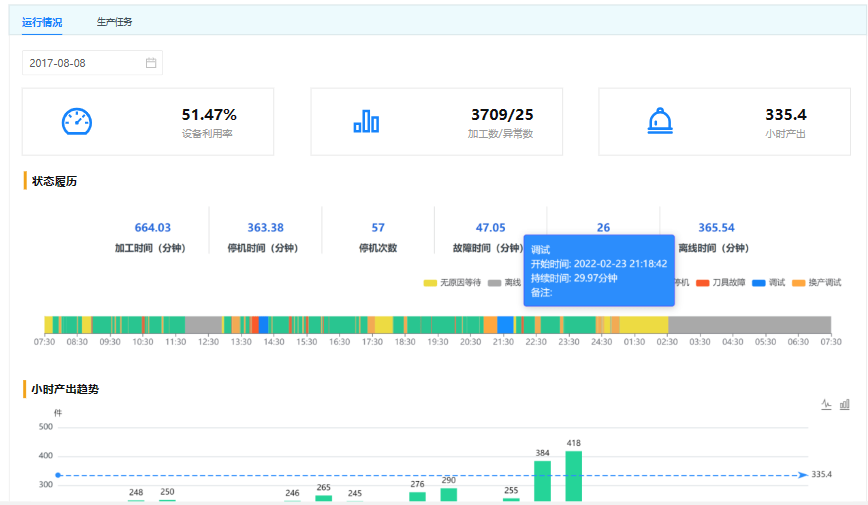The height and width of the screenshot is (505, 868).
Task: Toggle 换产调试 legend item
Action: coord(818,283)
